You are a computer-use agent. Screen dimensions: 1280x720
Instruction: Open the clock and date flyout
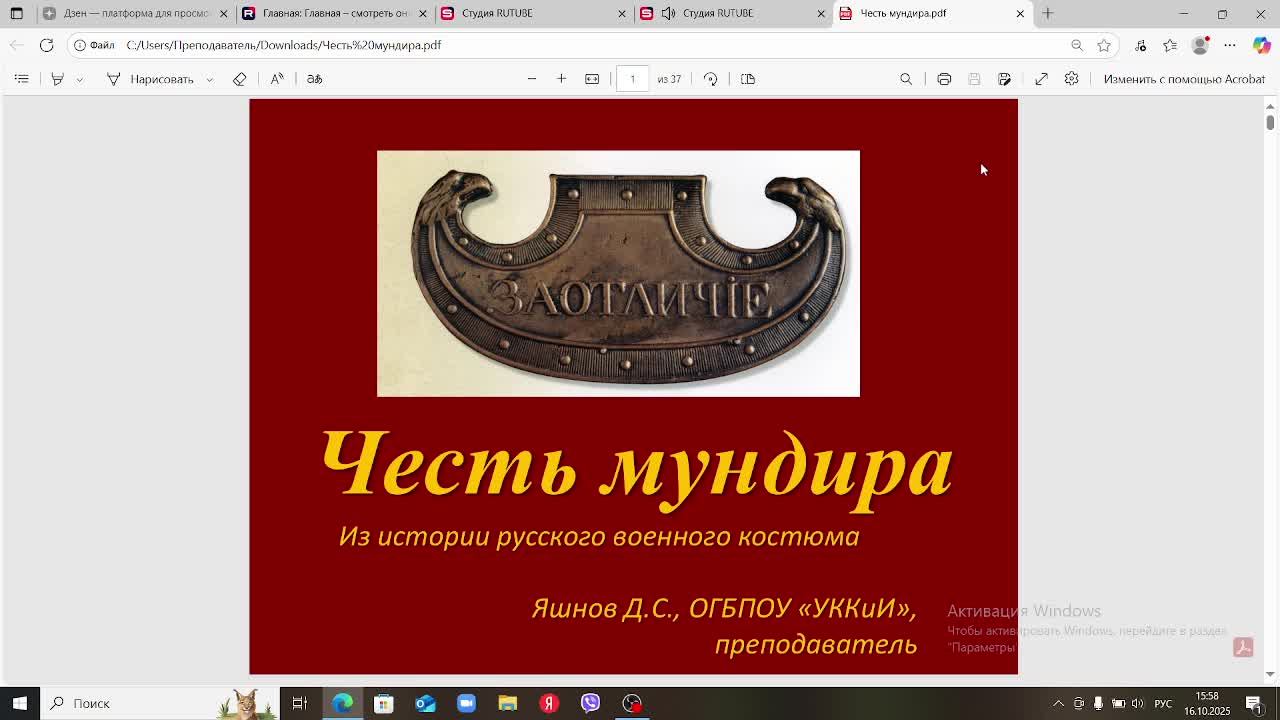(x=1207, y=703)
